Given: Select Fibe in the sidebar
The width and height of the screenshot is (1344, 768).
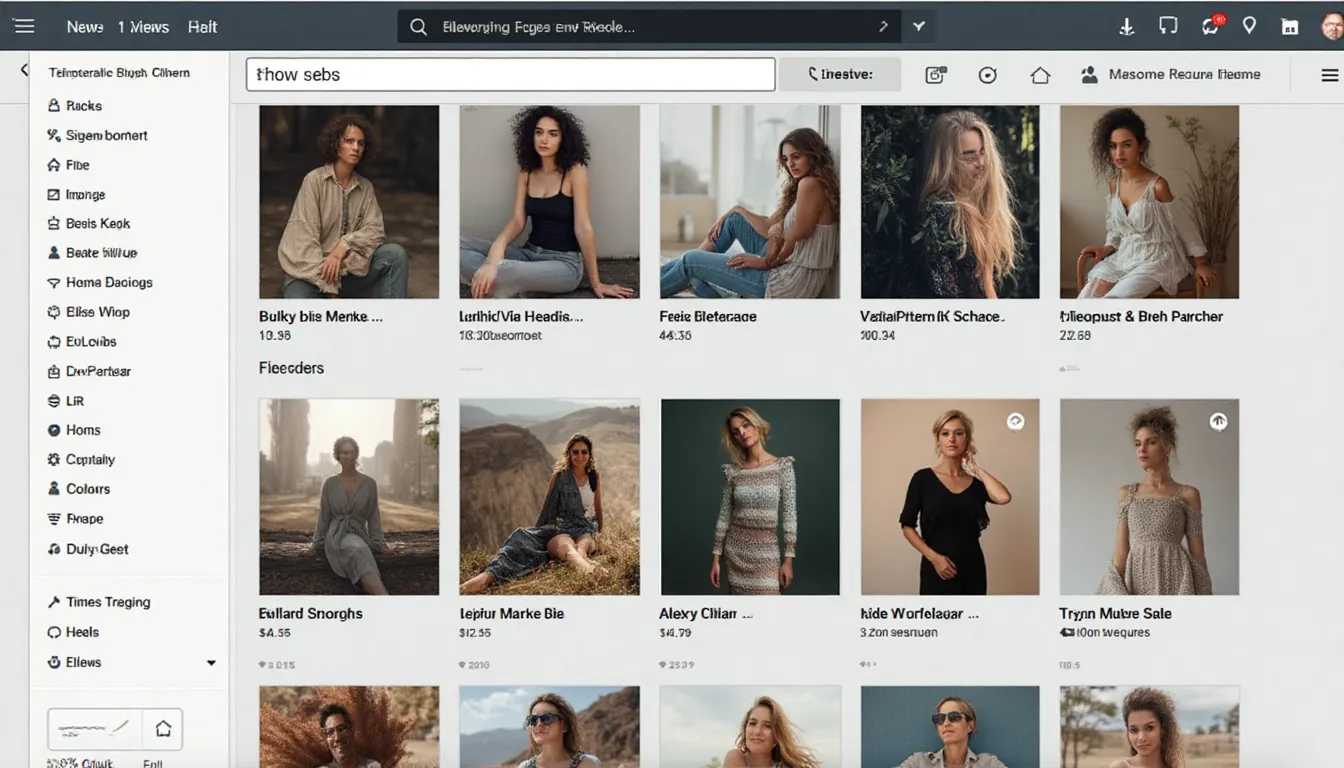Looking at the screenshot, I should coord(68,165).
